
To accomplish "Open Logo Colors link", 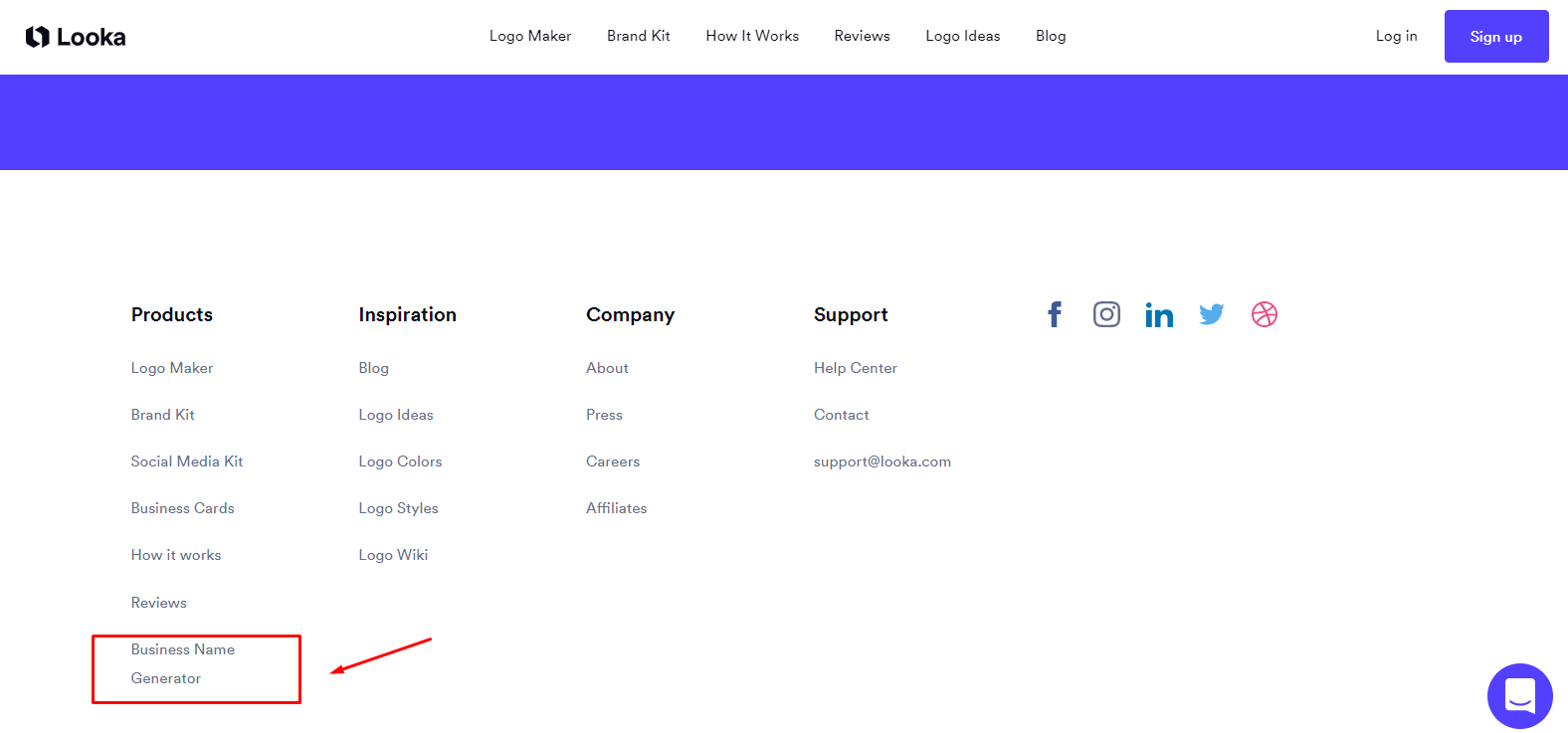I will click(x=400, y=461).
